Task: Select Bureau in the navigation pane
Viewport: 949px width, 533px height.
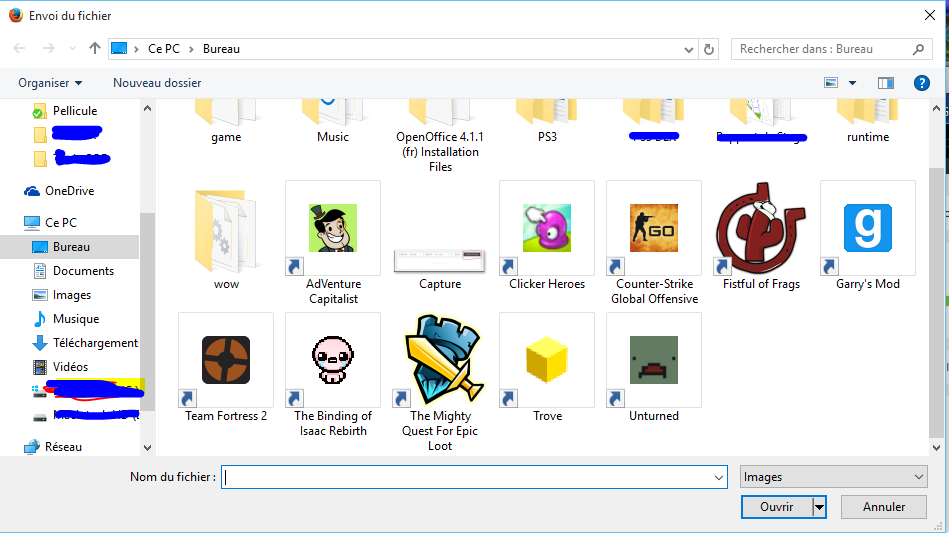Action: coord(70,247)
